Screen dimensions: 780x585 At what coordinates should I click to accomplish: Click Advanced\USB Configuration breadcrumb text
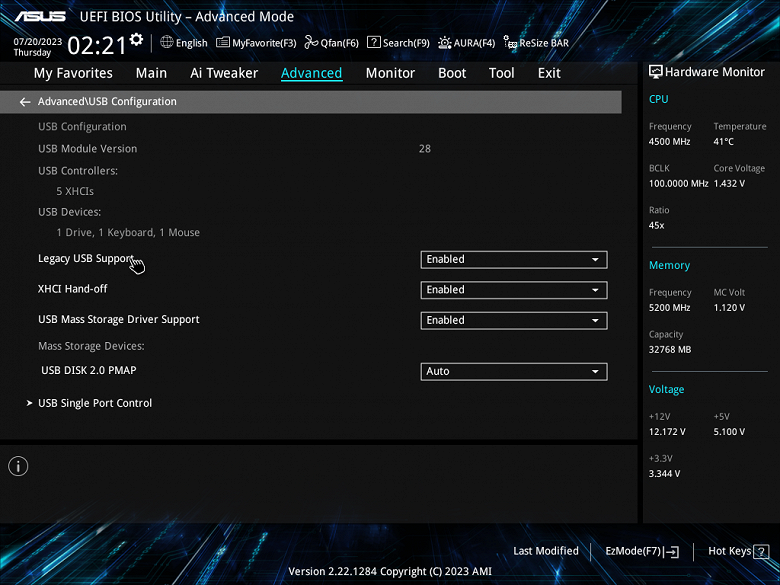(107, 101)
